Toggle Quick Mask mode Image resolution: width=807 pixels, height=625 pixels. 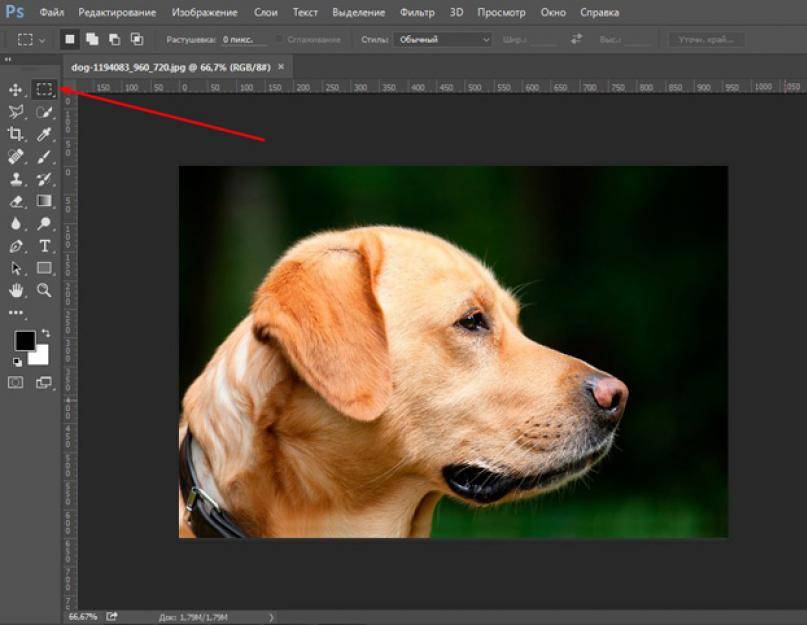point(15,383)
